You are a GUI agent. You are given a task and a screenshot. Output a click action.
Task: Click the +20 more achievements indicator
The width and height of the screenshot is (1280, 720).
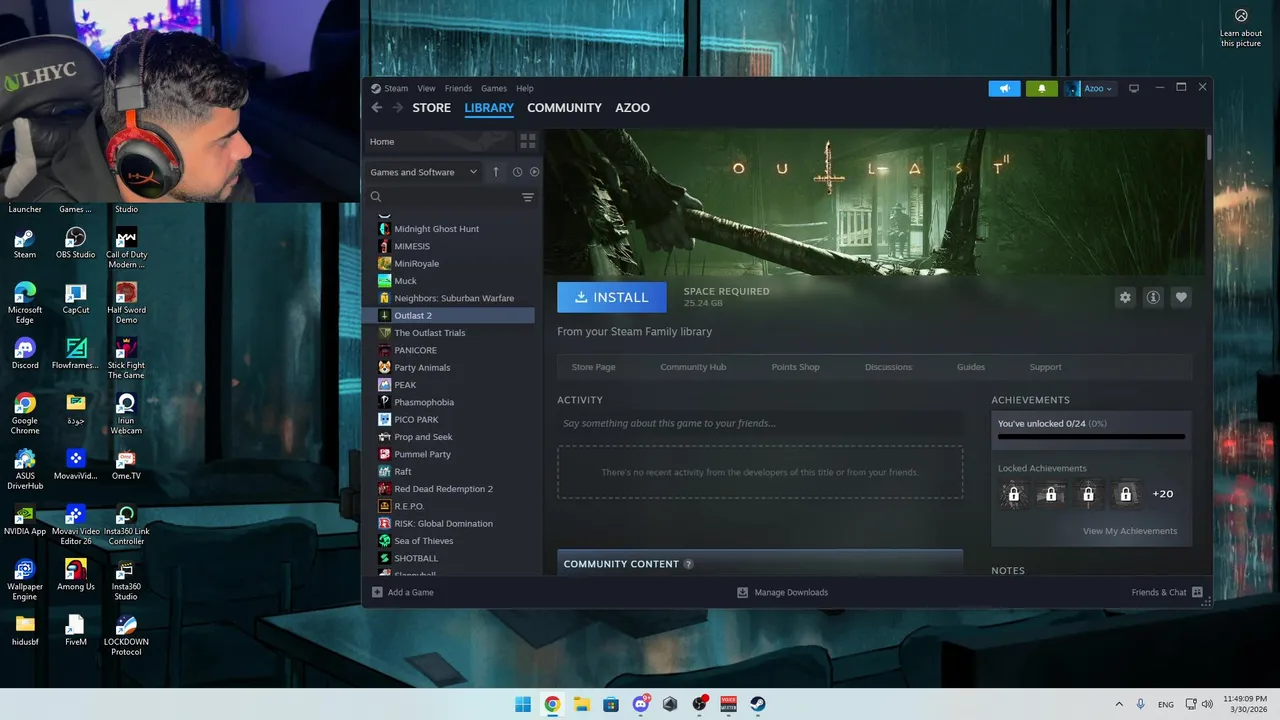pos(1163,494)
